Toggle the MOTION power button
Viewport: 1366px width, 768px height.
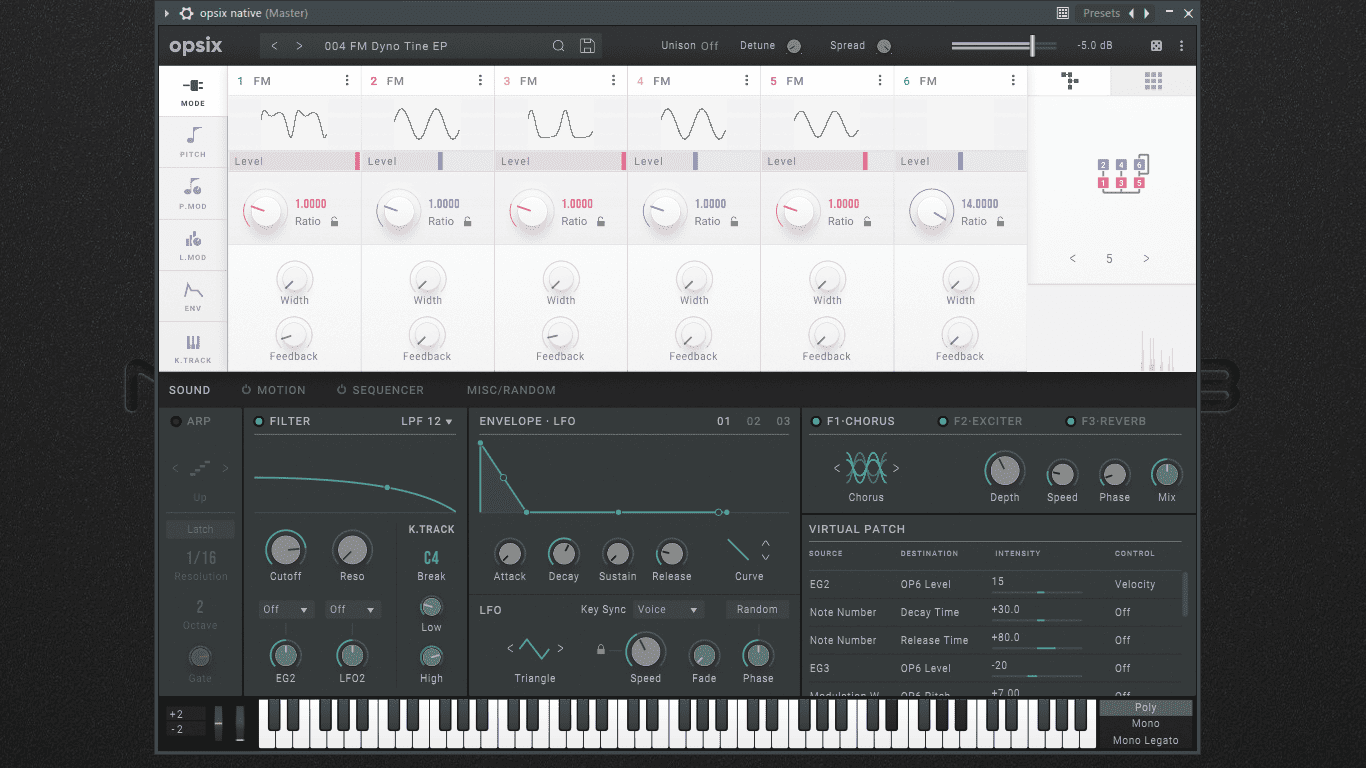246,390
